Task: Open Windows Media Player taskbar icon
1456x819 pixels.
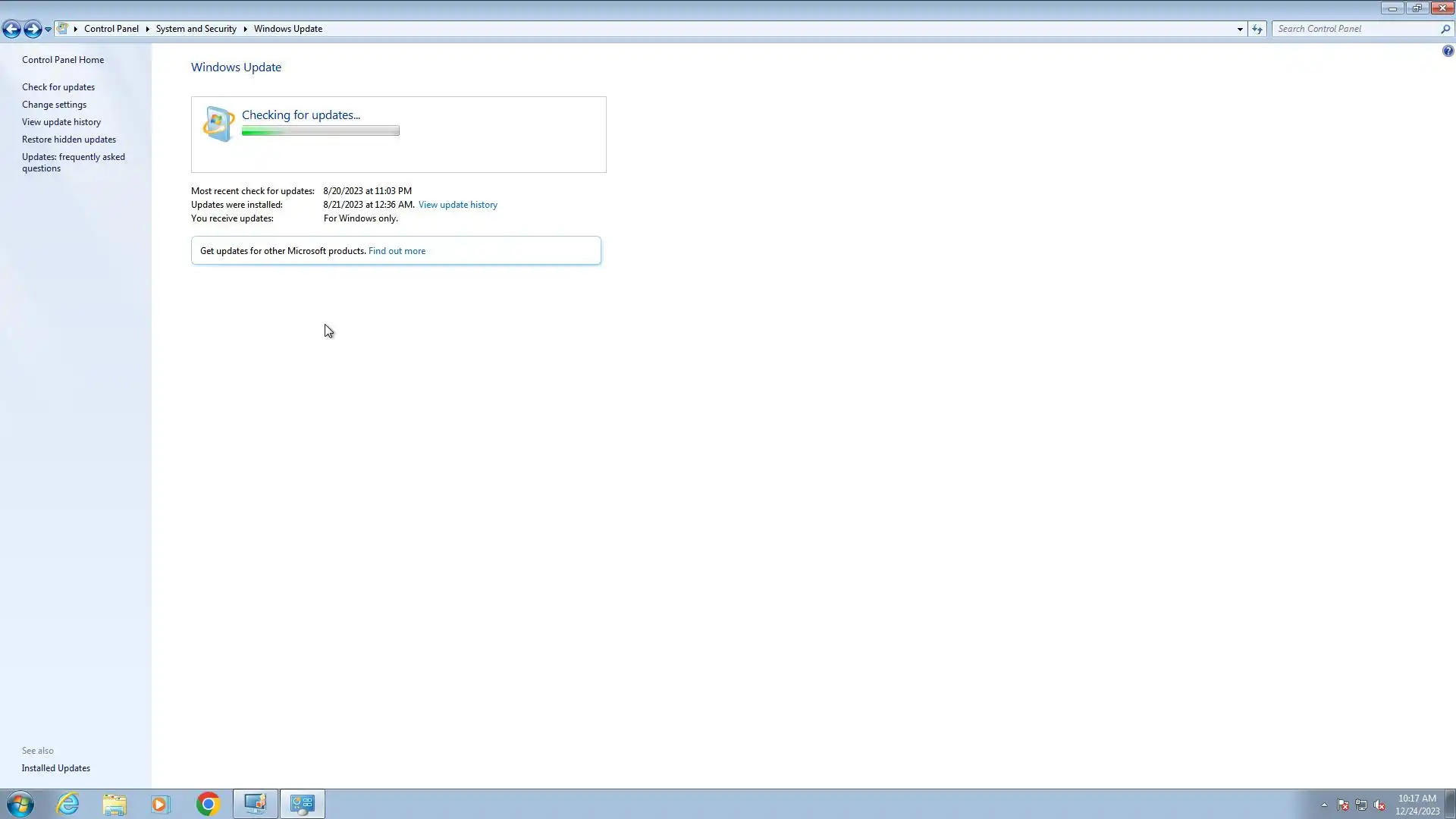Action: pos(161,804)
